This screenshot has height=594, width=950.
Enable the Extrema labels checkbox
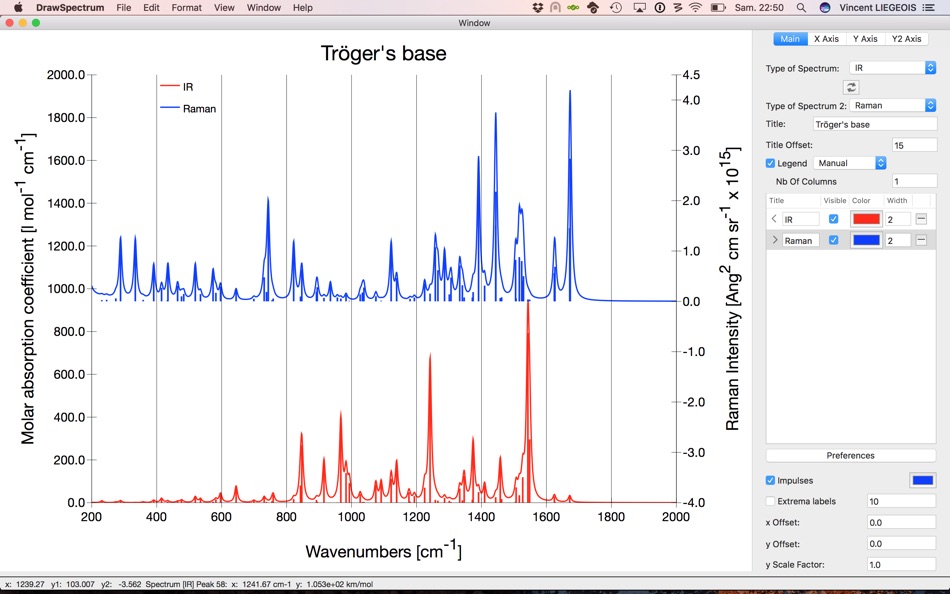770,501
